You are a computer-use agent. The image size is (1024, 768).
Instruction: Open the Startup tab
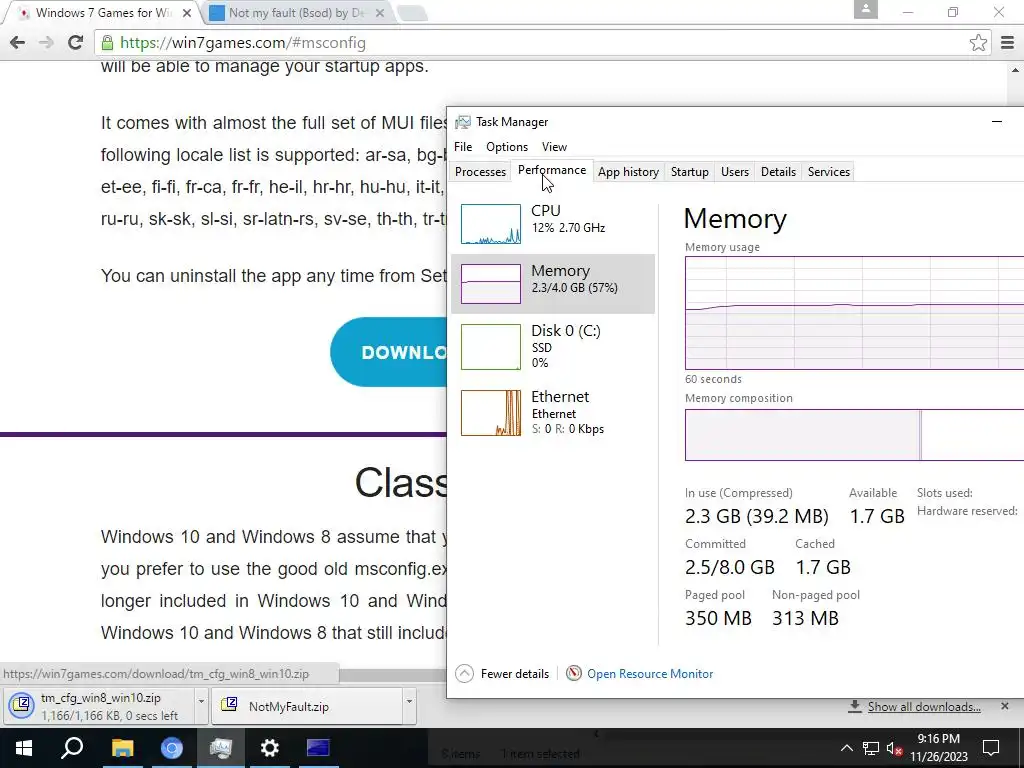click(x=690, y=172)
